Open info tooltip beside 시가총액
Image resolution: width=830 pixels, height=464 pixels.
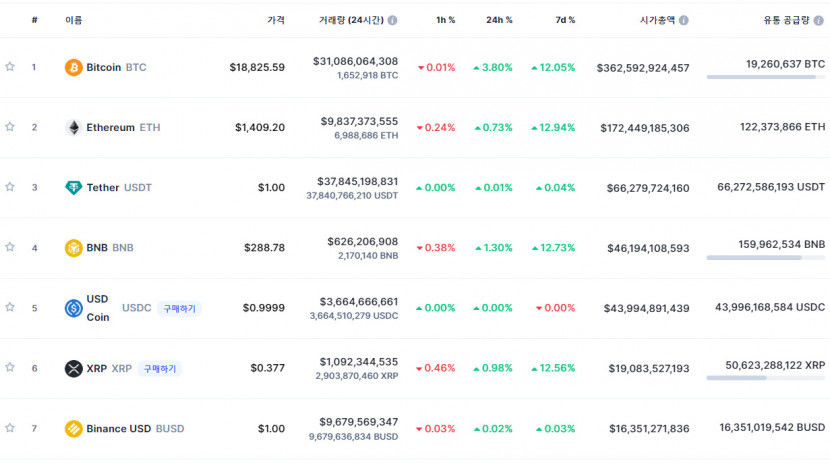684,20
